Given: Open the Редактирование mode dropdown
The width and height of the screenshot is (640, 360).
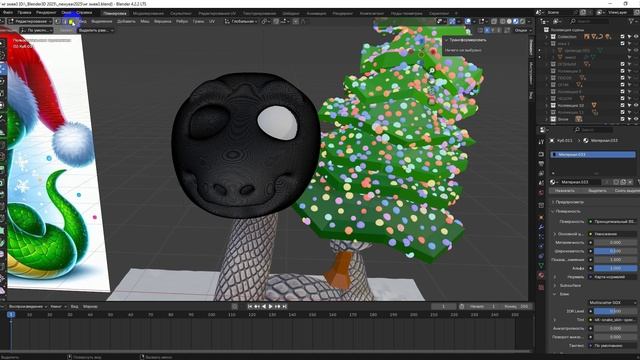Looking at the screenshot, I should pos(30,21).
